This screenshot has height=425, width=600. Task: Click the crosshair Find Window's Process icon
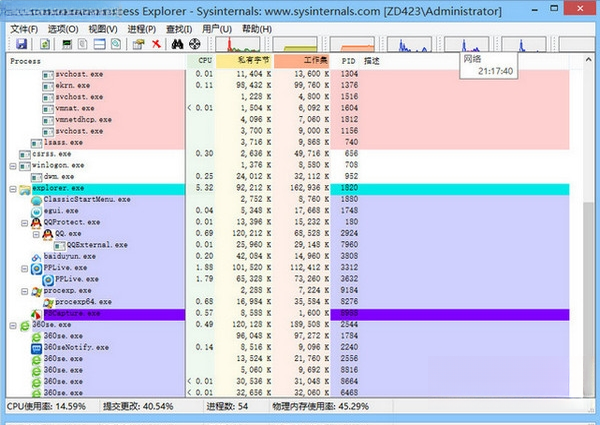pyautogui.click(x=195, y=44)
